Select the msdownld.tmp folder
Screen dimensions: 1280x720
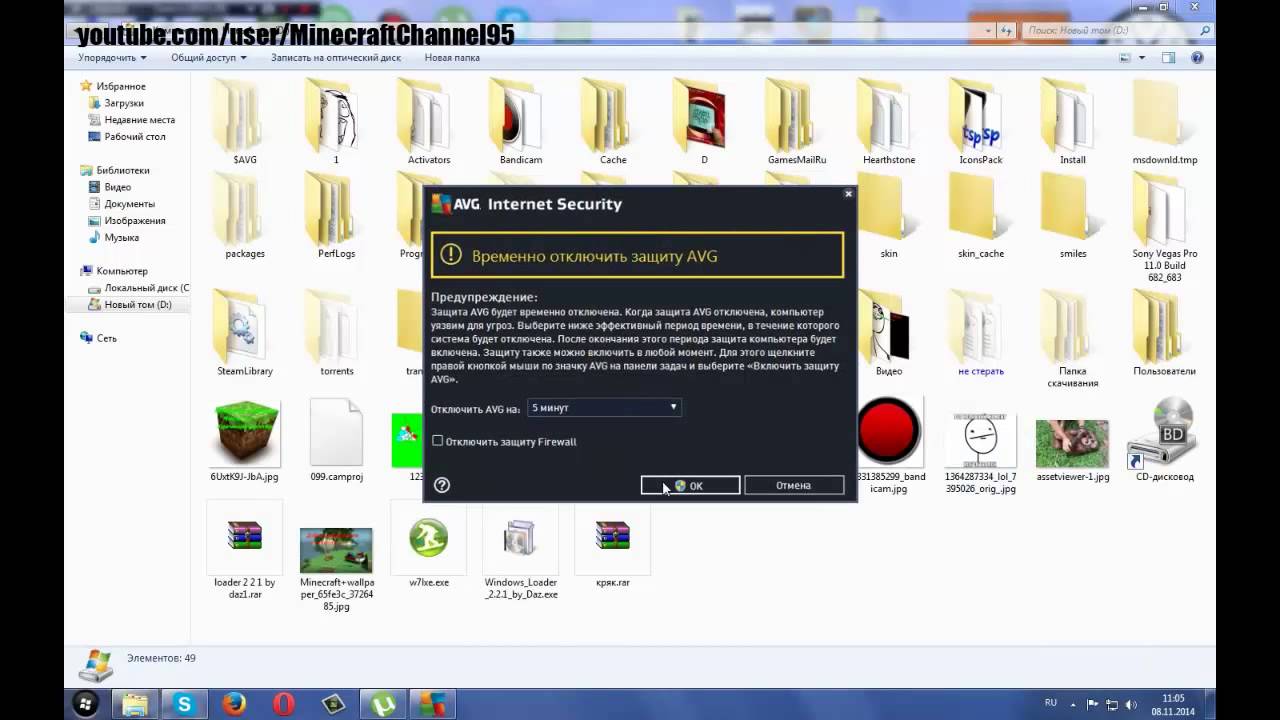click(1165, 122)
